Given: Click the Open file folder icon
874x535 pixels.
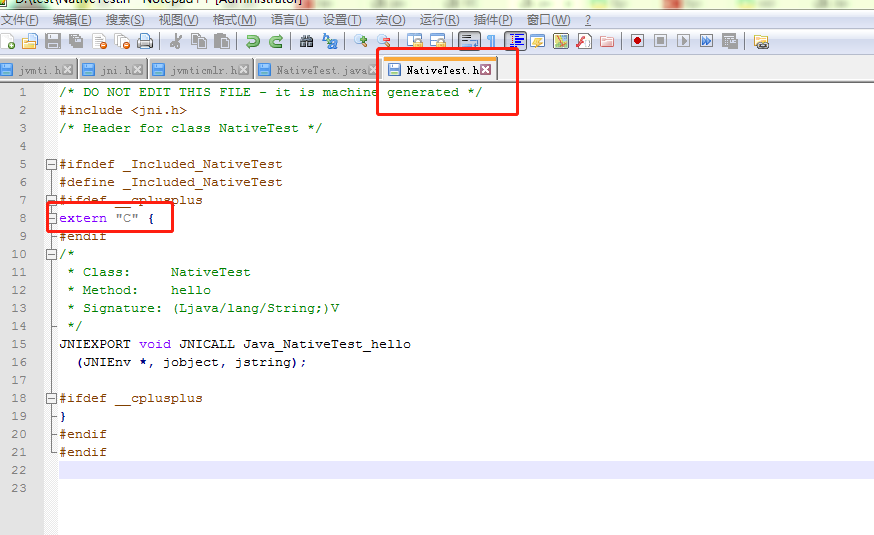Looking at the screenshot, I should point(30,41).
